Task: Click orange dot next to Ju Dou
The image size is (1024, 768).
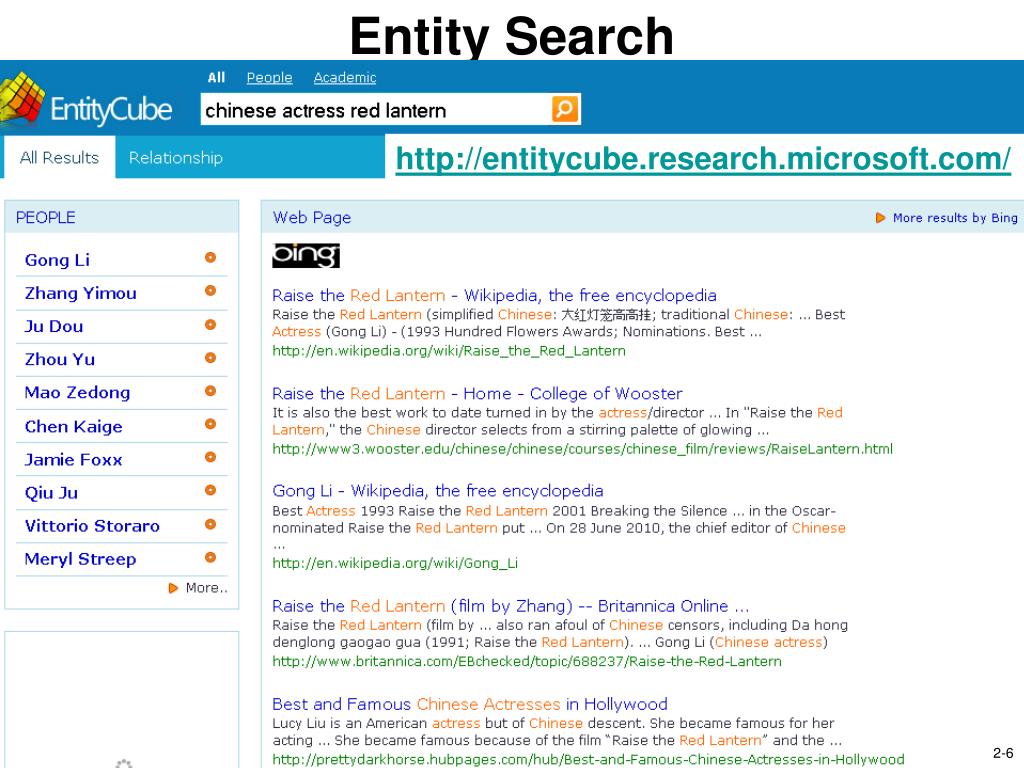Action: pyautogui.click(x=210, y=325)
